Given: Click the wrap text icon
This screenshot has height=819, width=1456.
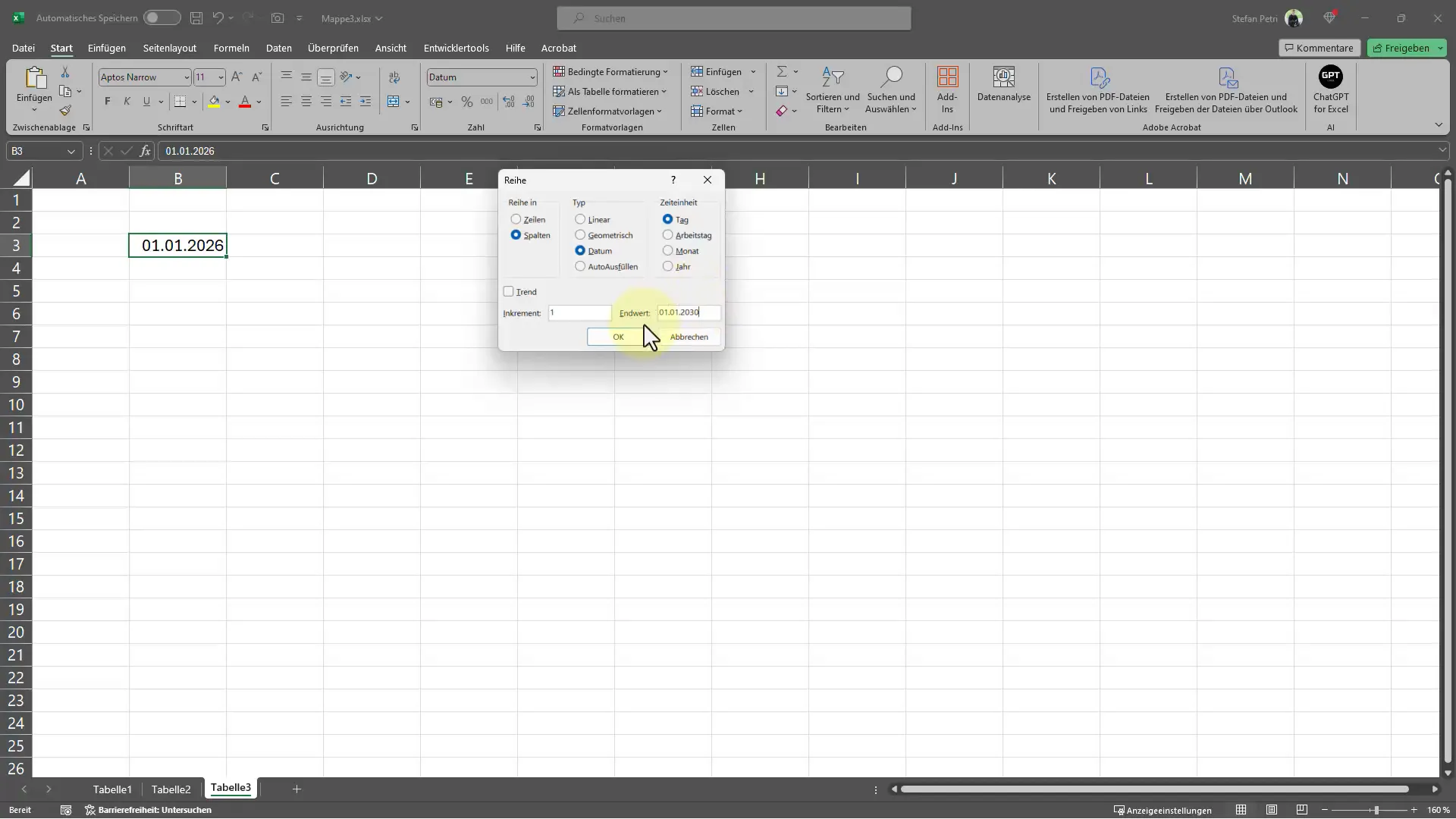Looking at the screenshot, I should click(394, 77).
